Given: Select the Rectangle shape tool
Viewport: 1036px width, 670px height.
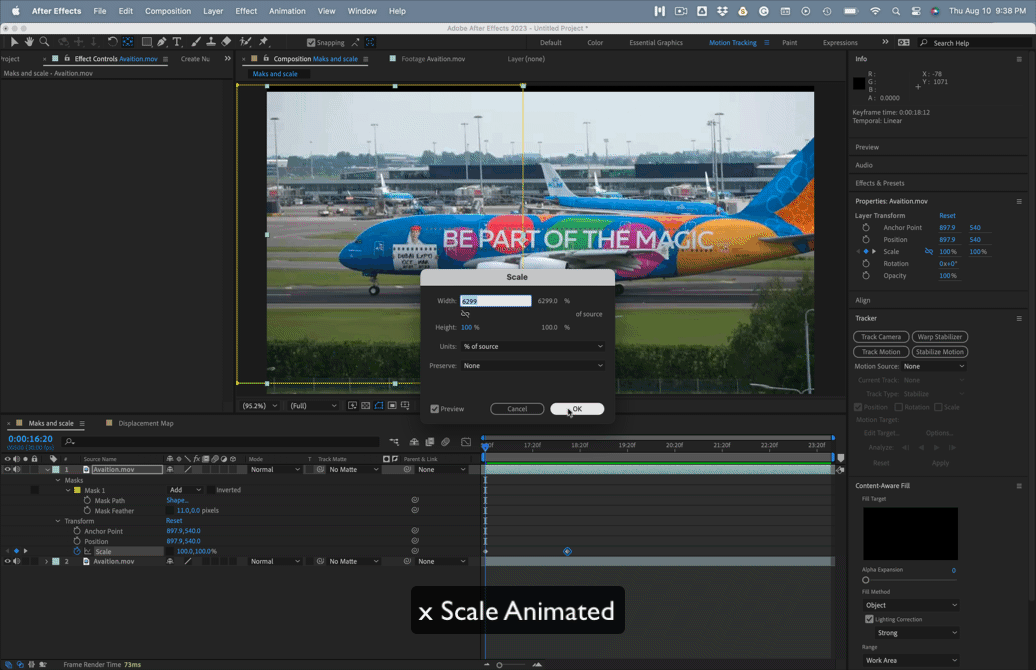Looking at the screenshot, I should [x=147, y=42].
